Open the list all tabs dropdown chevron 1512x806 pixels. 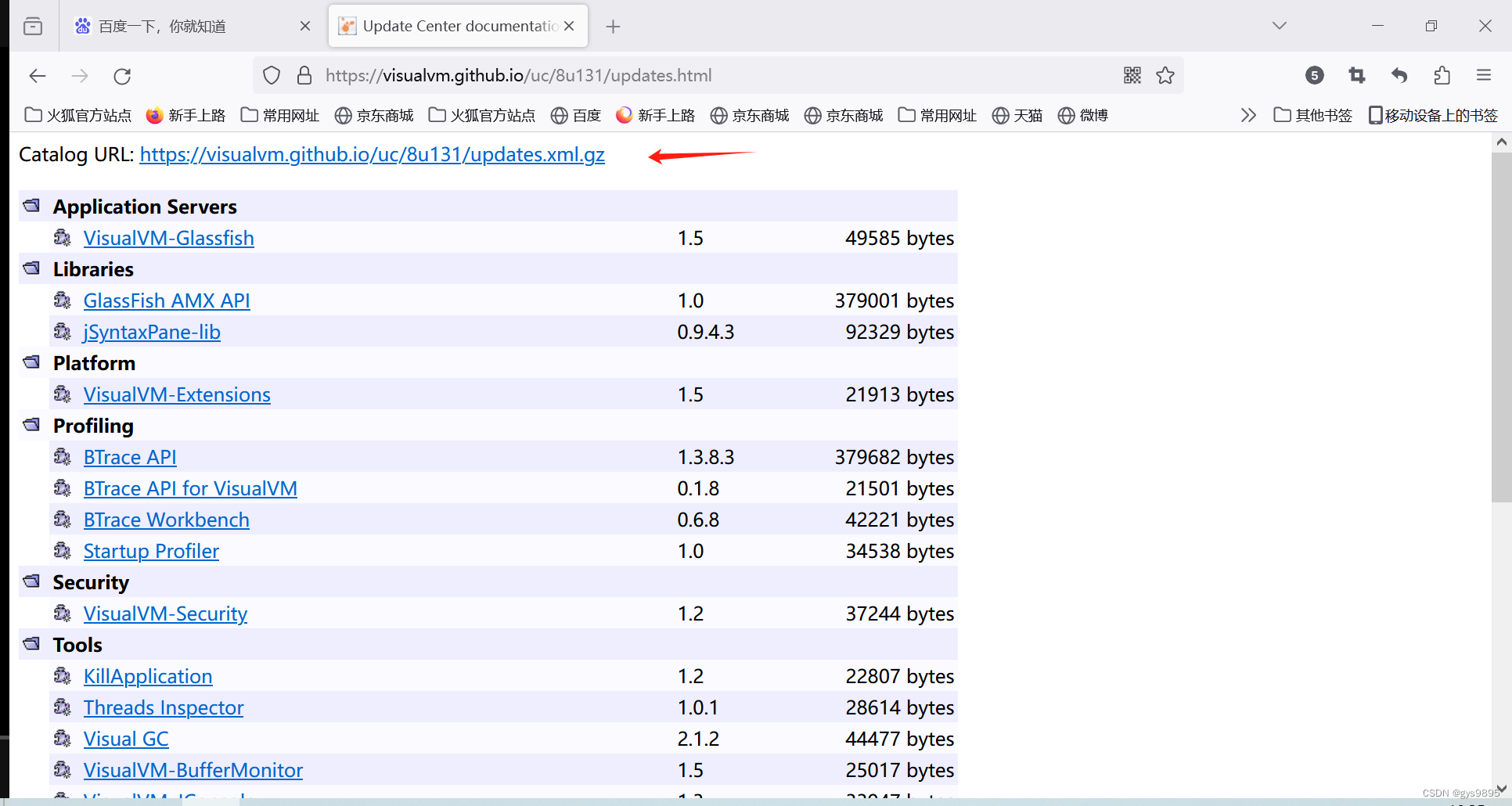[x=1280, y=26]
